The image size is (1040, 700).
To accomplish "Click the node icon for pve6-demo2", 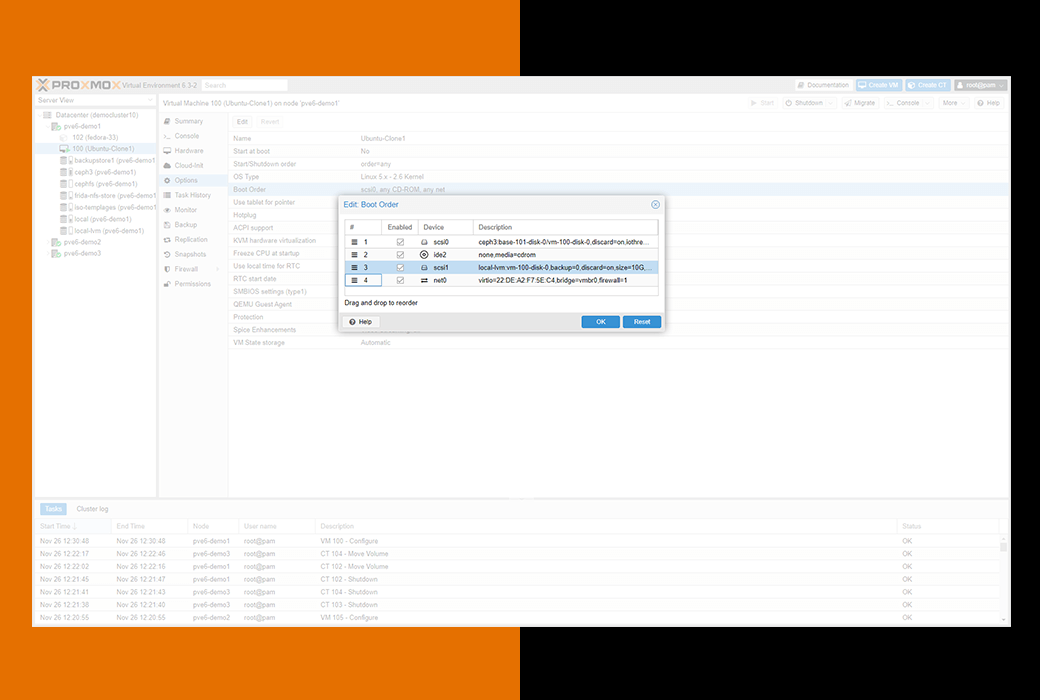I will (56, 242).
